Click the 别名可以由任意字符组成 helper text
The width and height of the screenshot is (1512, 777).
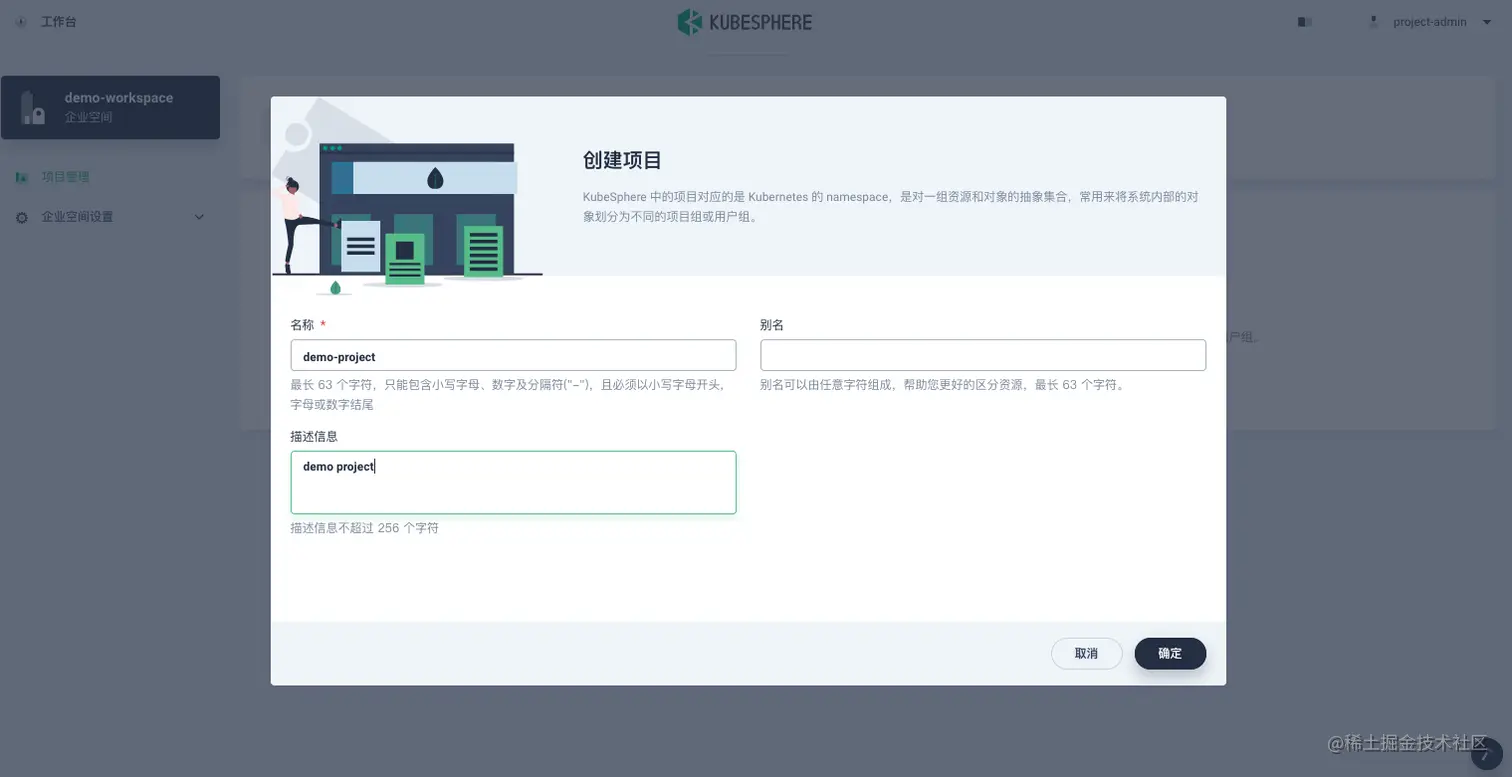click(943, 384)
